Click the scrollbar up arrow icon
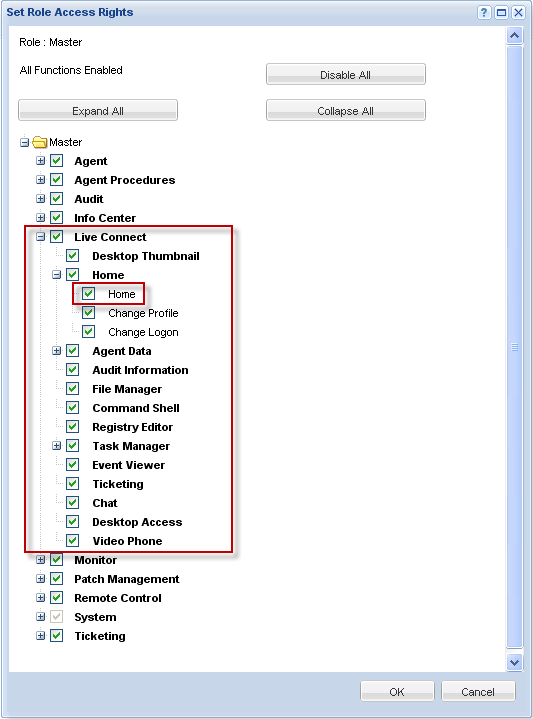The image size is (533, 719). point(514,35)
